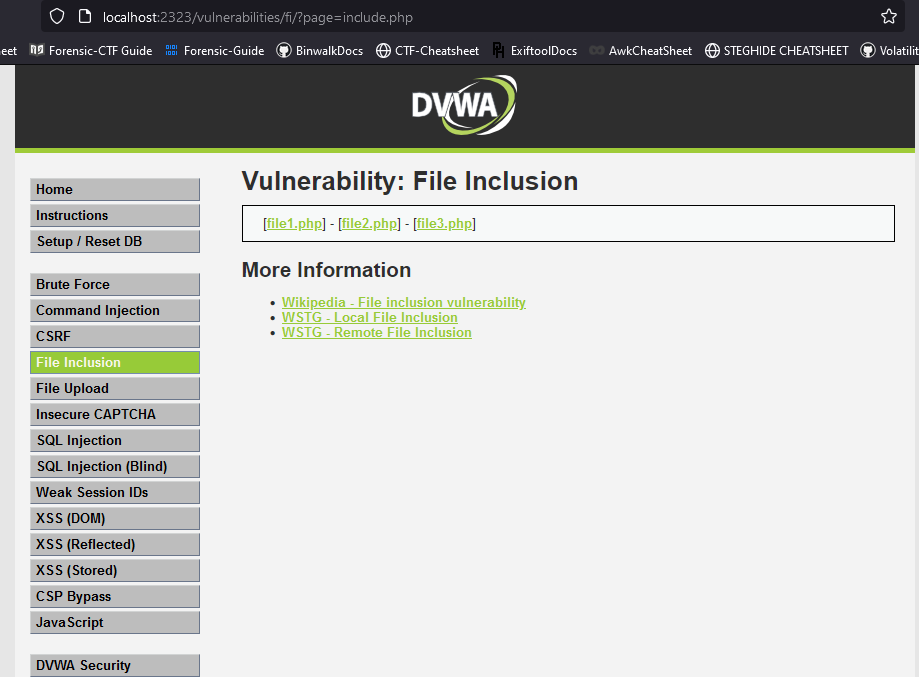Open the AwkCheatSheet bookmark
Viewport: 919px width, 677px height.
640,50
